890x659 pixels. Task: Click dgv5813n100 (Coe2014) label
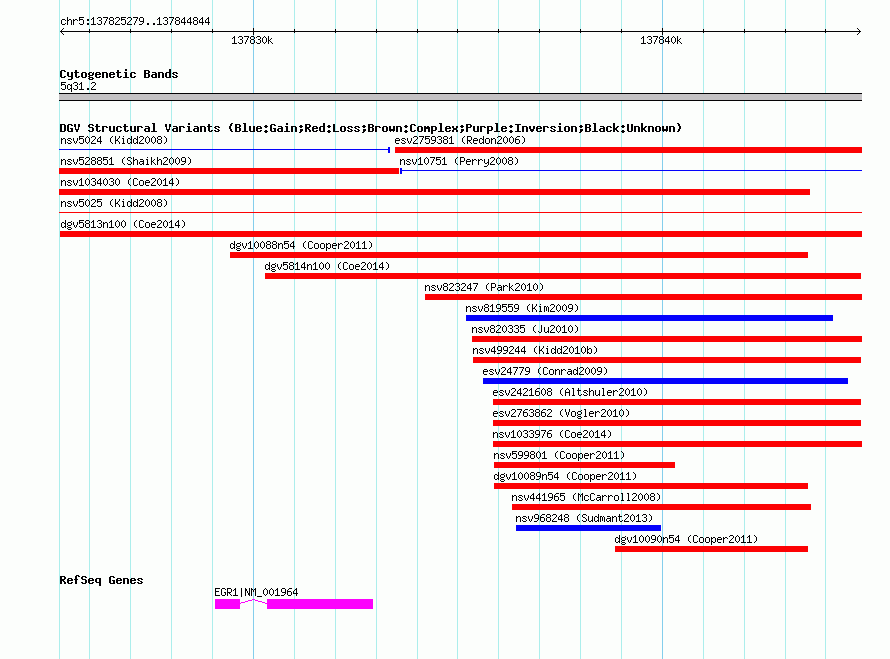123,224
